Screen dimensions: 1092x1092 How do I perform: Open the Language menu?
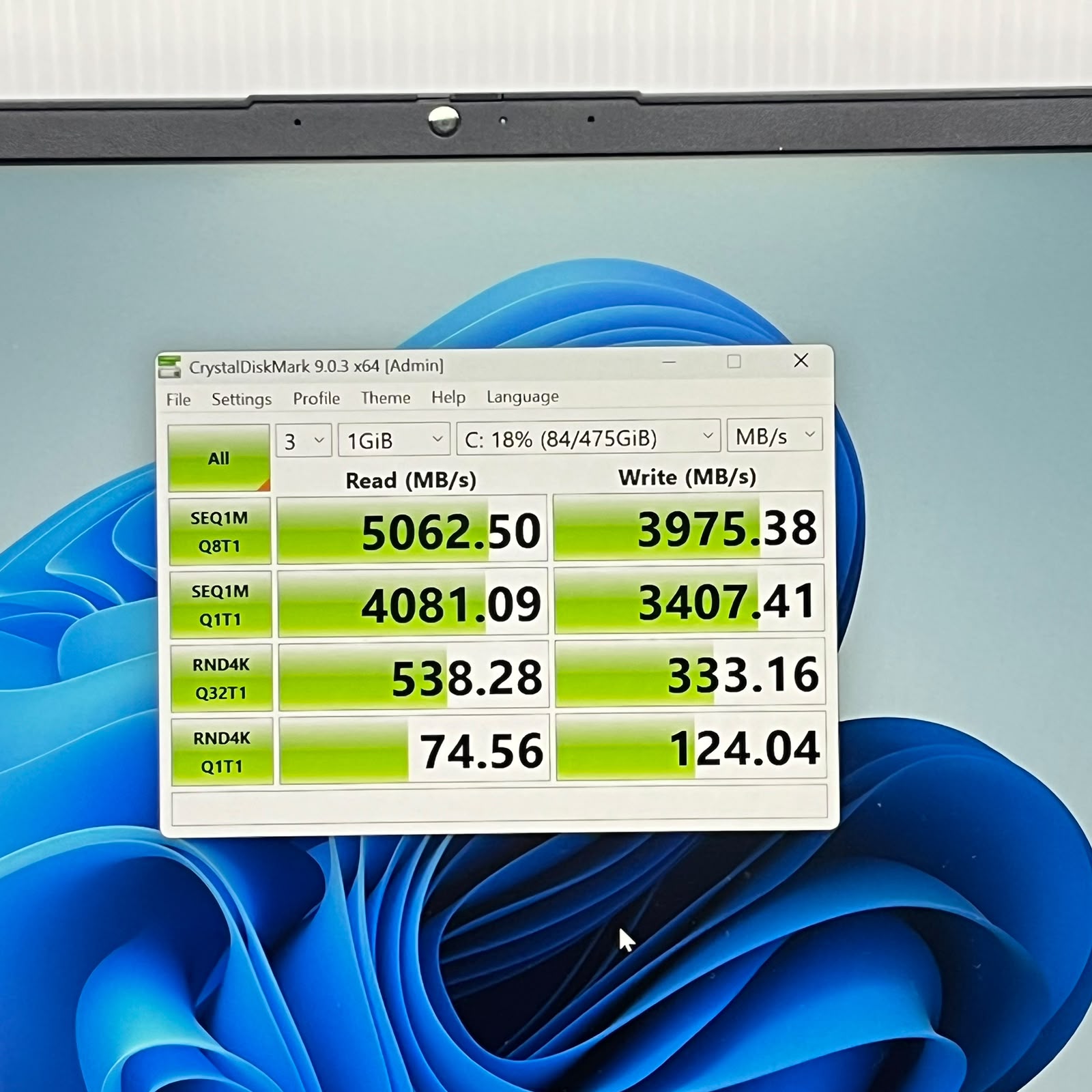point(522,397)
